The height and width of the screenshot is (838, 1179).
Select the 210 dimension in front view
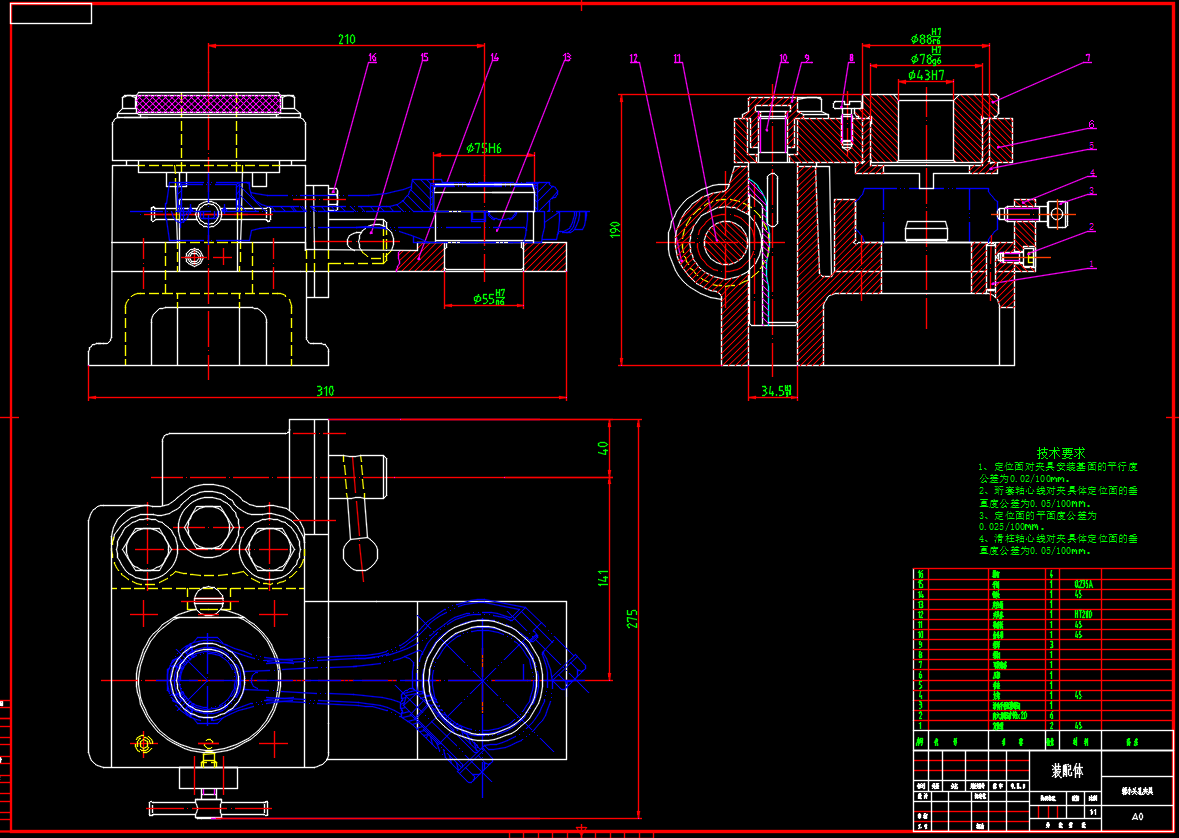point(347,40)
